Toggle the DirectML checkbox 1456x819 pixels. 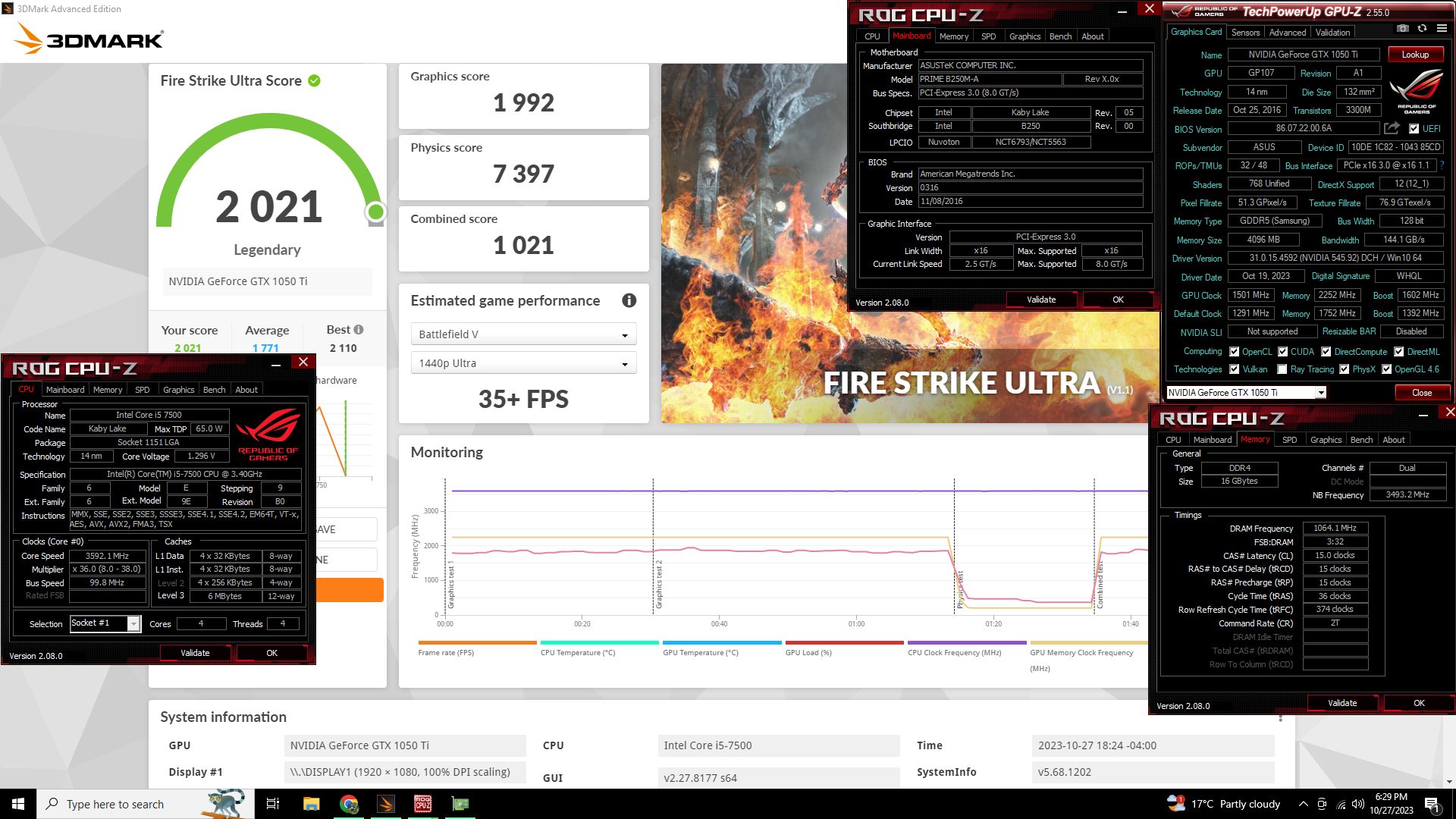point(1399,352)
